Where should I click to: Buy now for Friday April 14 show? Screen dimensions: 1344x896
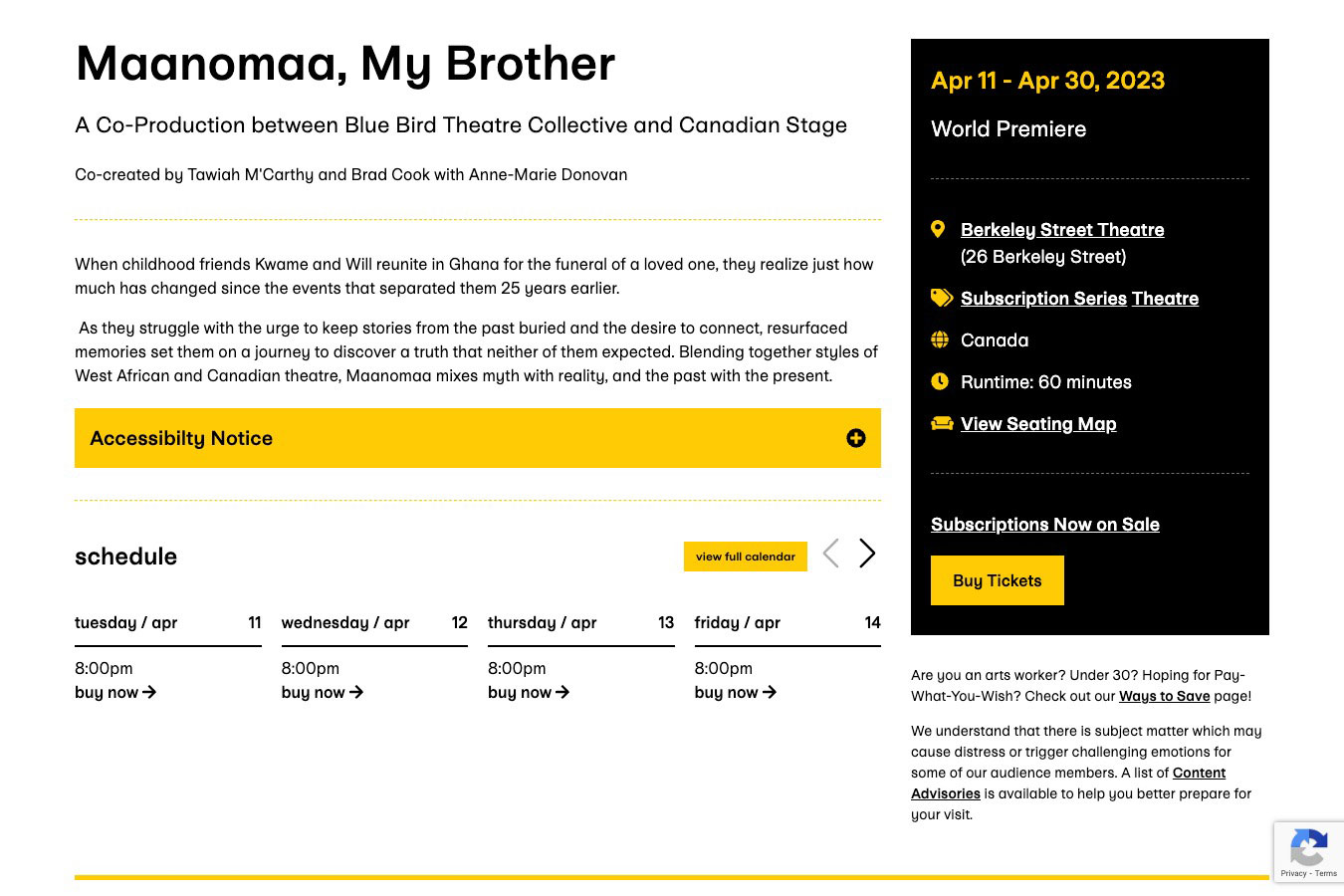pos(736,692)
